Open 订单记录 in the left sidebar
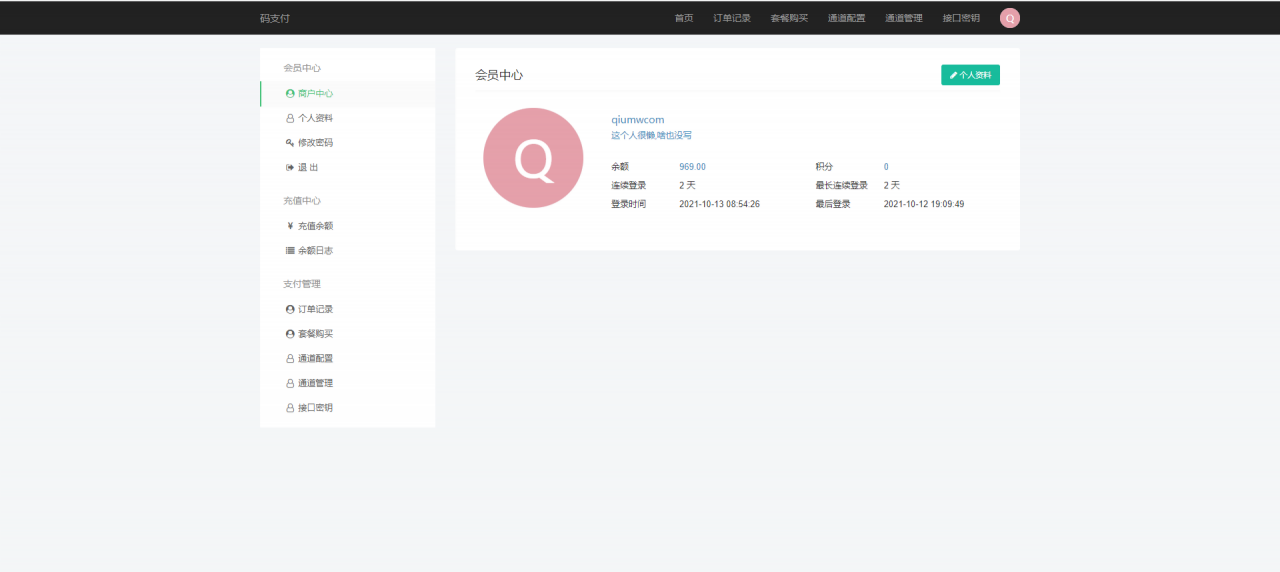This screenshot has height=572, width=1280. [315, 310]
